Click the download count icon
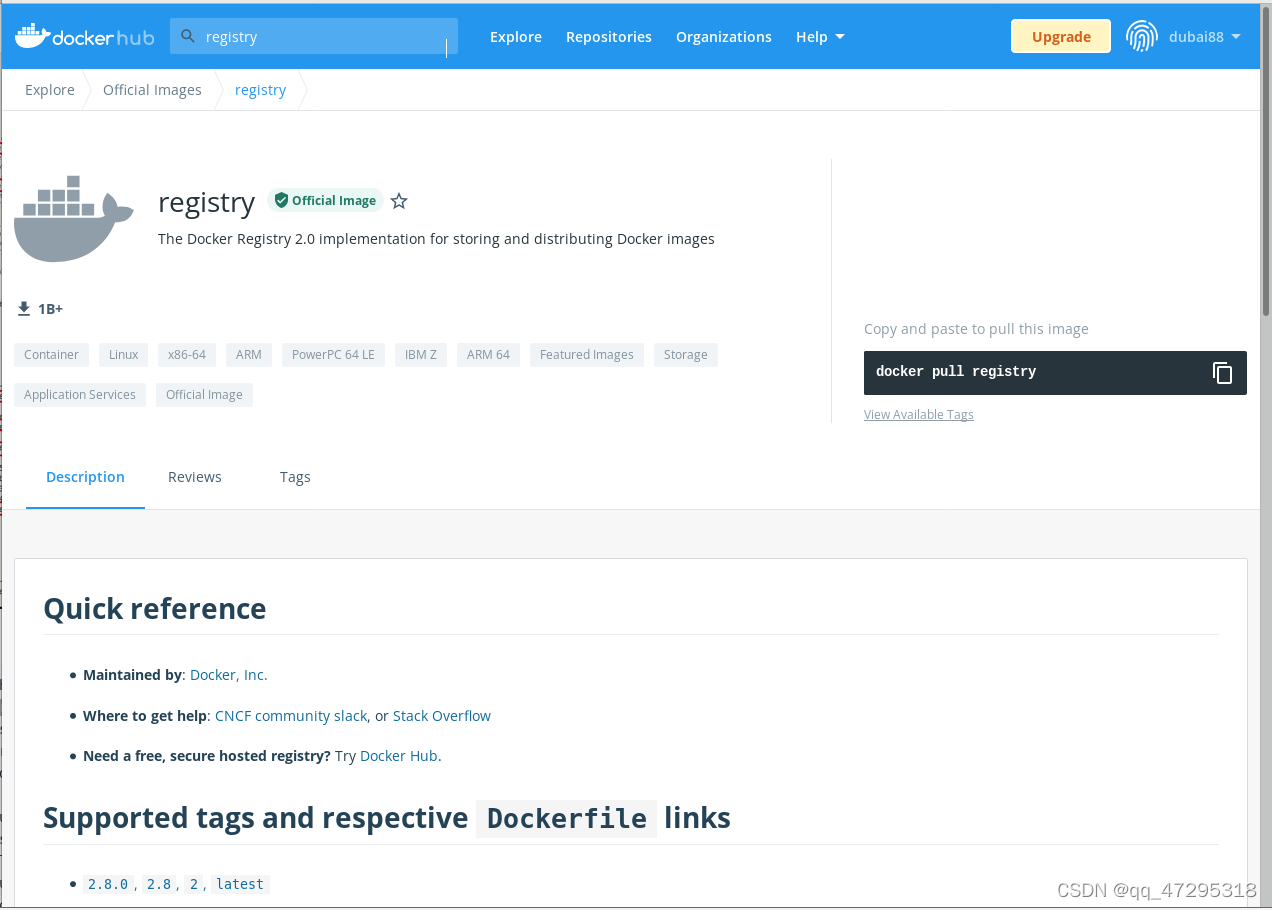Viewport: 1272px width, 910px height. pyautogui.click(x=24, y=309)
